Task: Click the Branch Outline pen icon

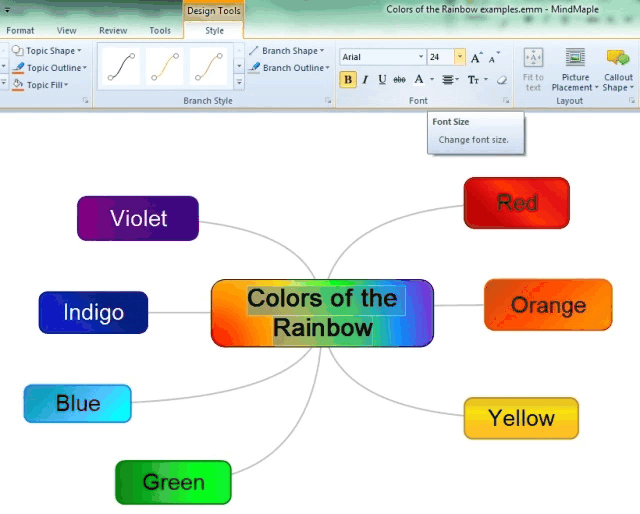Action: pos(255,68)
